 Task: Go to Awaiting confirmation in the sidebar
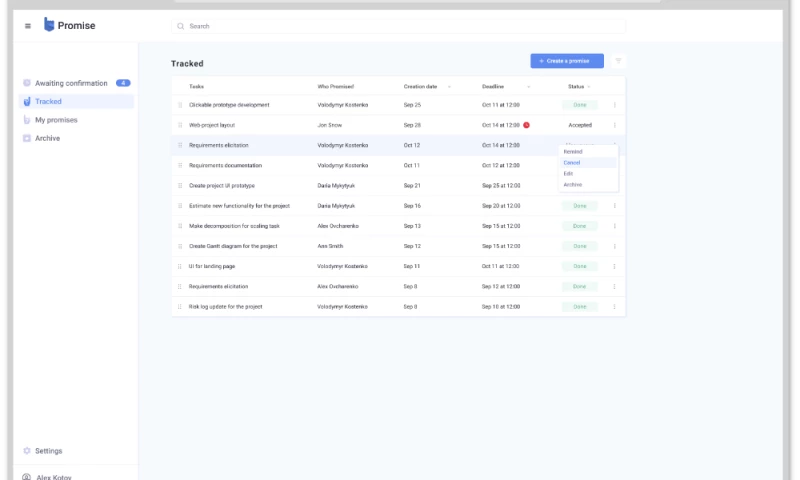(x=76, y=83)
